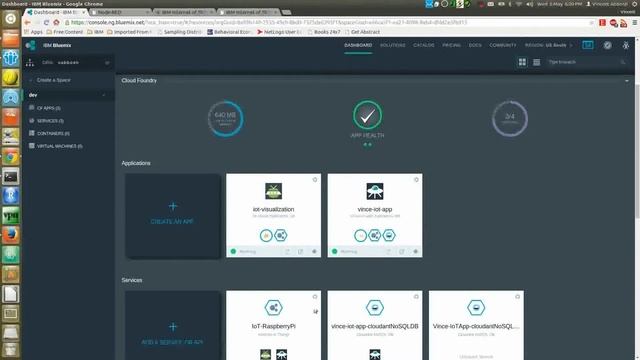Collapse the dev space section
Image resolution: width=640 pixels, height=360 pixels.
pos(104,95)
